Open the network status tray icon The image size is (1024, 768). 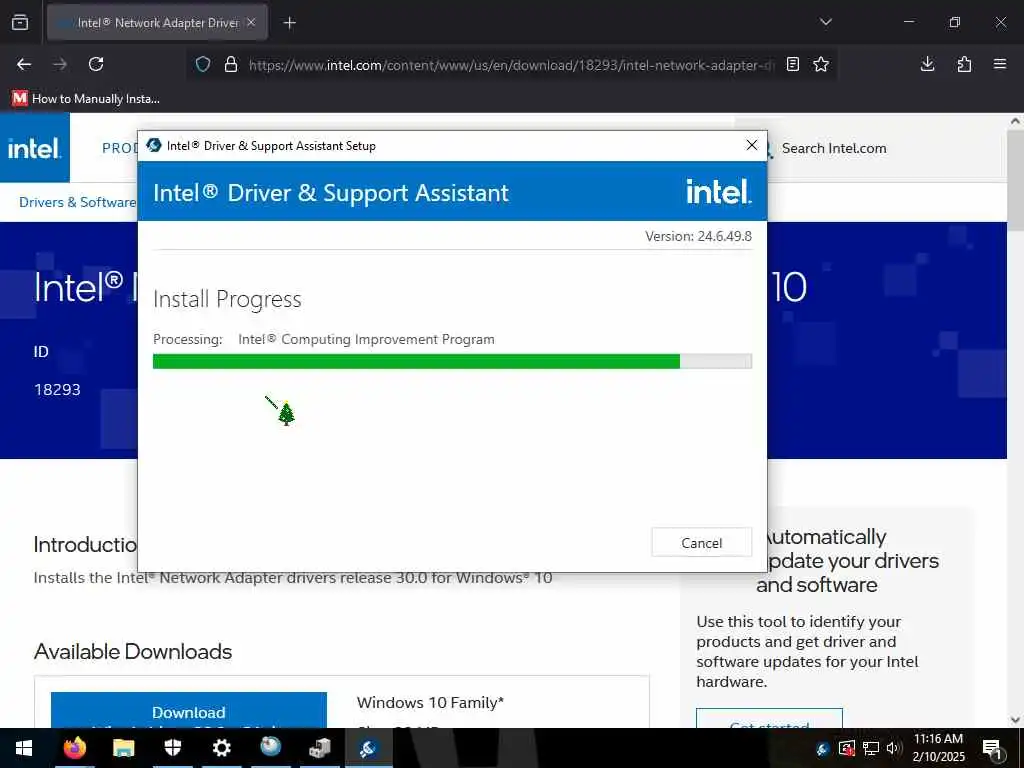point(871,748)
